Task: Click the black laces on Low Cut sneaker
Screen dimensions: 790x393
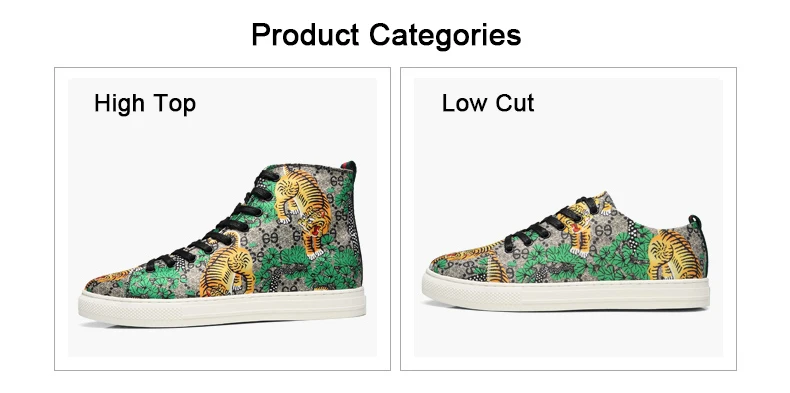Action: coord(550,223)
